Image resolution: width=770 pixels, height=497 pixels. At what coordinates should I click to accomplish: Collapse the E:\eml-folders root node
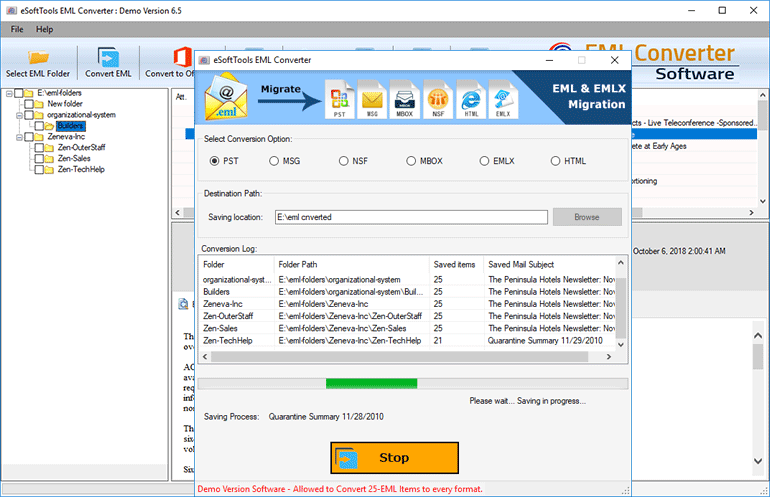tap(9, 93)
